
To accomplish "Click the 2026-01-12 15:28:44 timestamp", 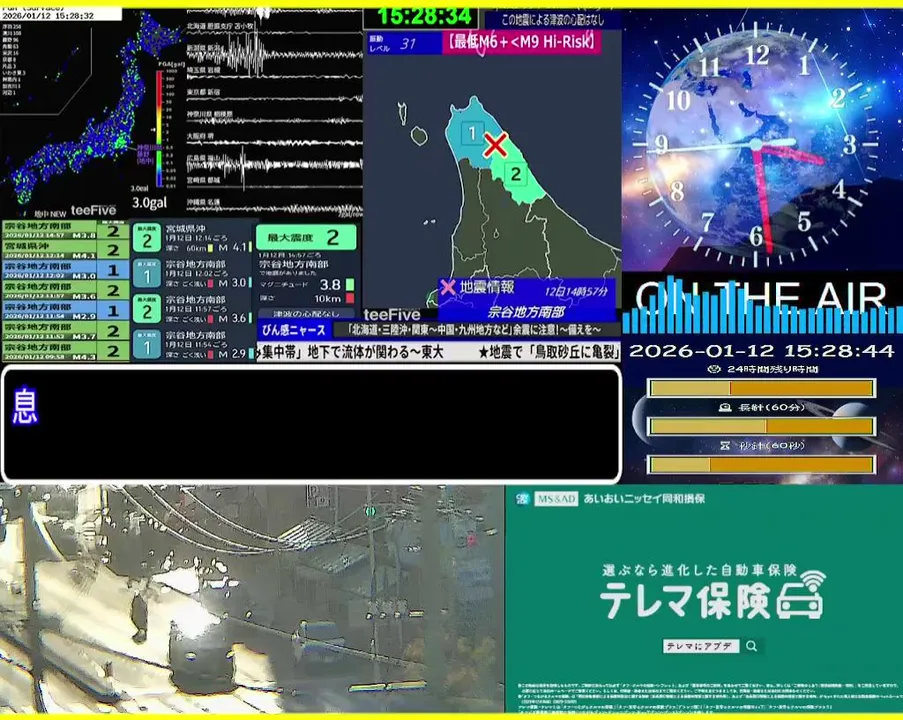I will click(x=762, y=351).
